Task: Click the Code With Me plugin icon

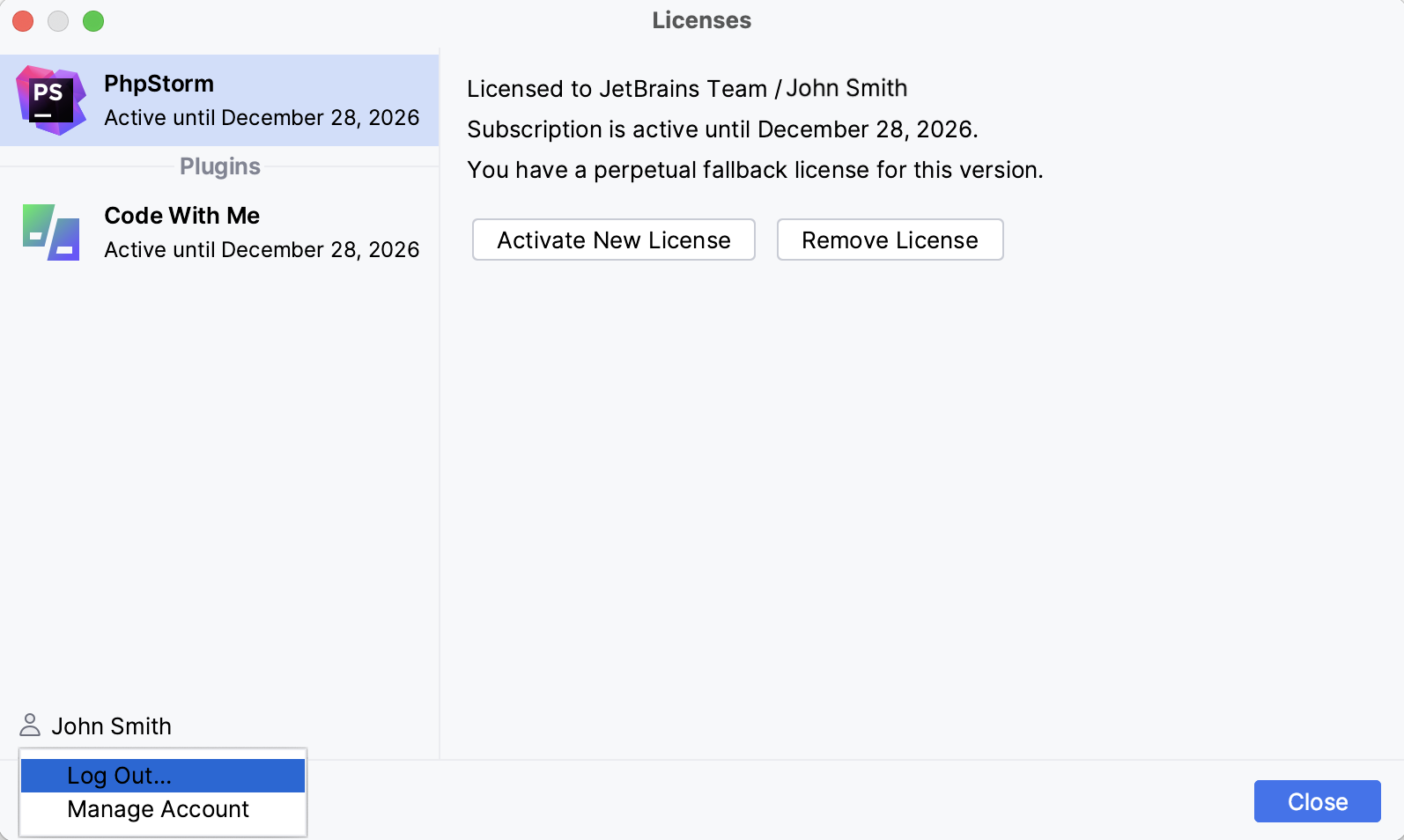Action: pos(51,232)
